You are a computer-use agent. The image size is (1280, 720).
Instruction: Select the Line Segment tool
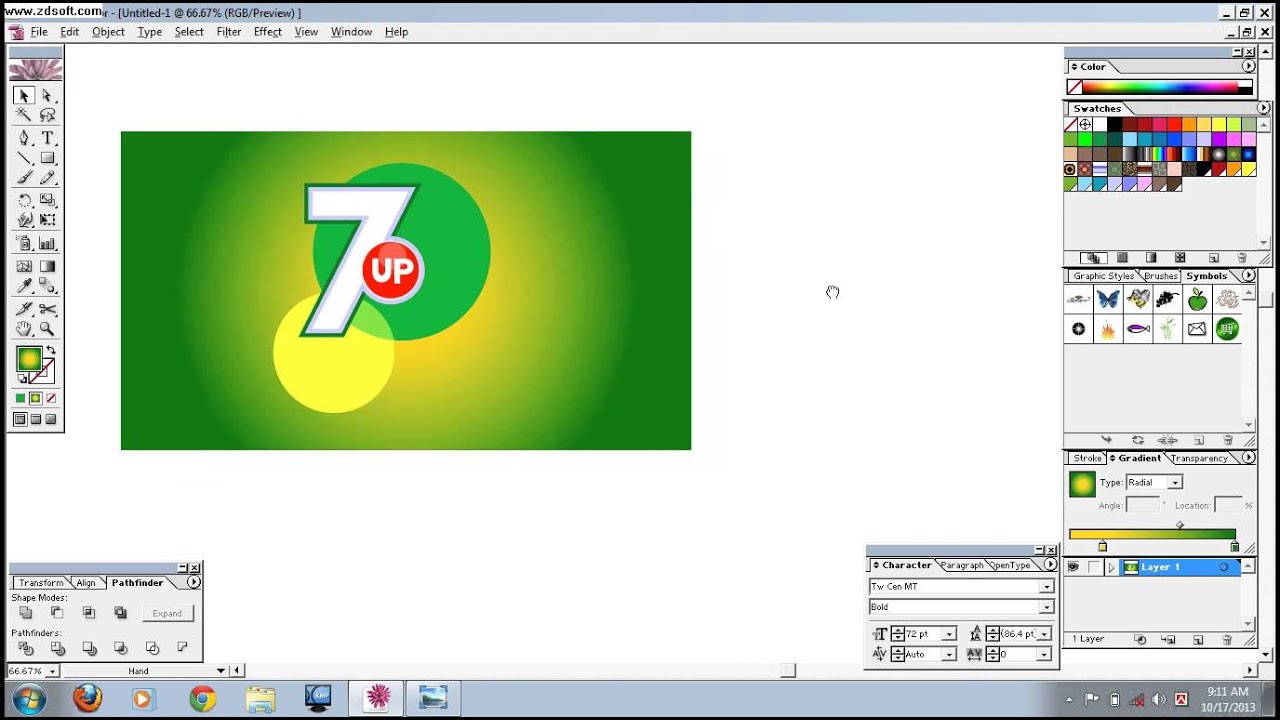click(23, 158)
